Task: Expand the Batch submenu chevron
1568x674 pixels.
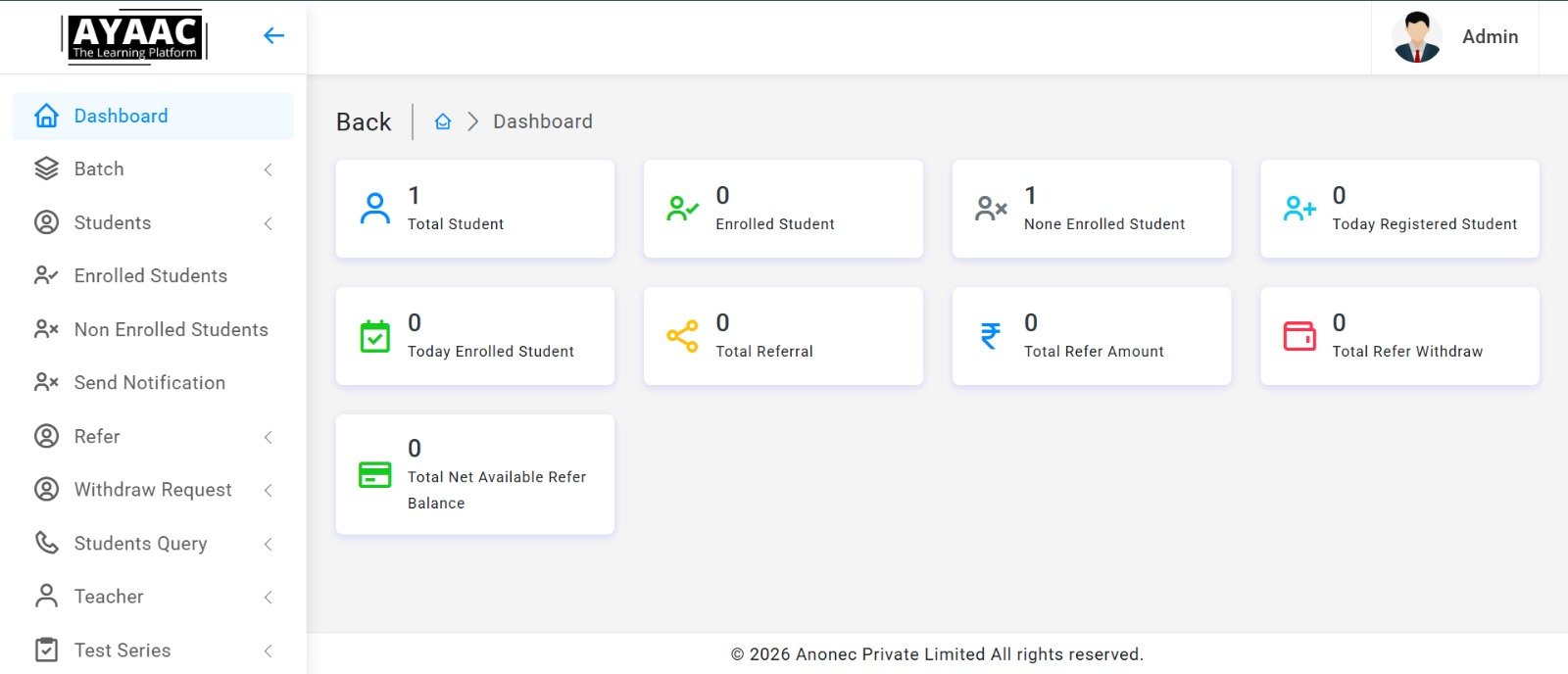Action: click(x=268, y=169)
